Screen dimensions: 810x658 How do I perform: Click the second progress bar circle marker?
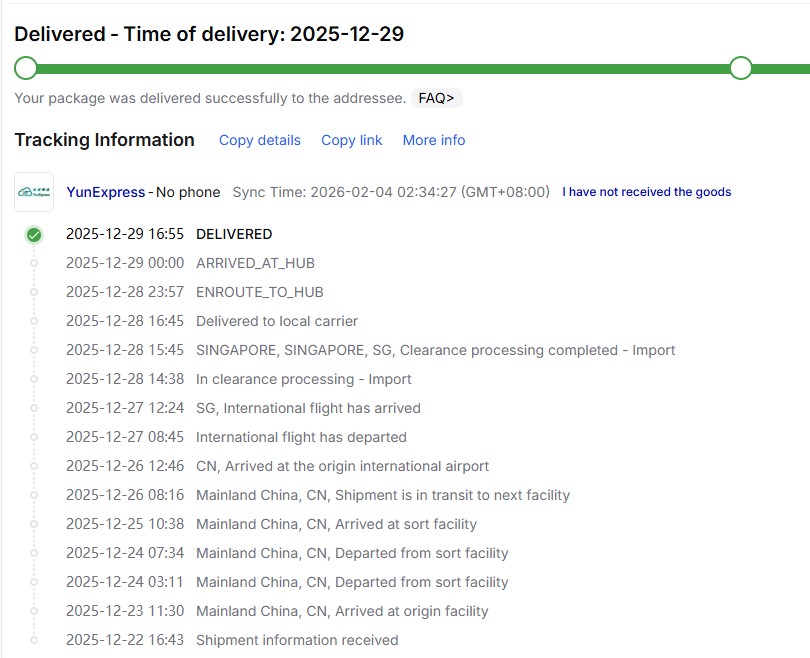(x=741, y=68)
